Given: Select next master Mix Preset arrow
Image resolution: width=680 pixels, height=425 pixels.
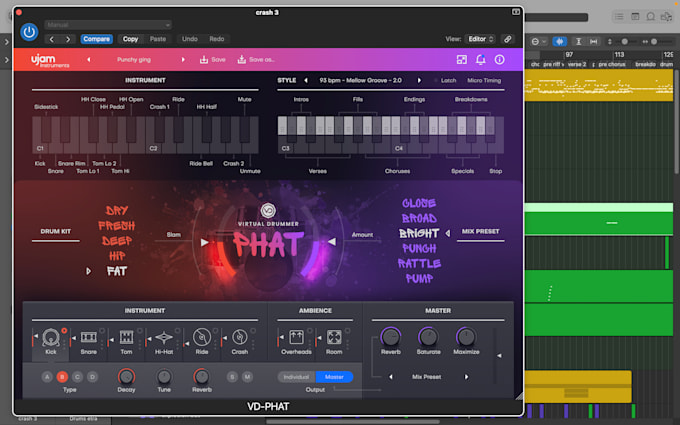Looking at the screenshot, I should pos(466,377).
